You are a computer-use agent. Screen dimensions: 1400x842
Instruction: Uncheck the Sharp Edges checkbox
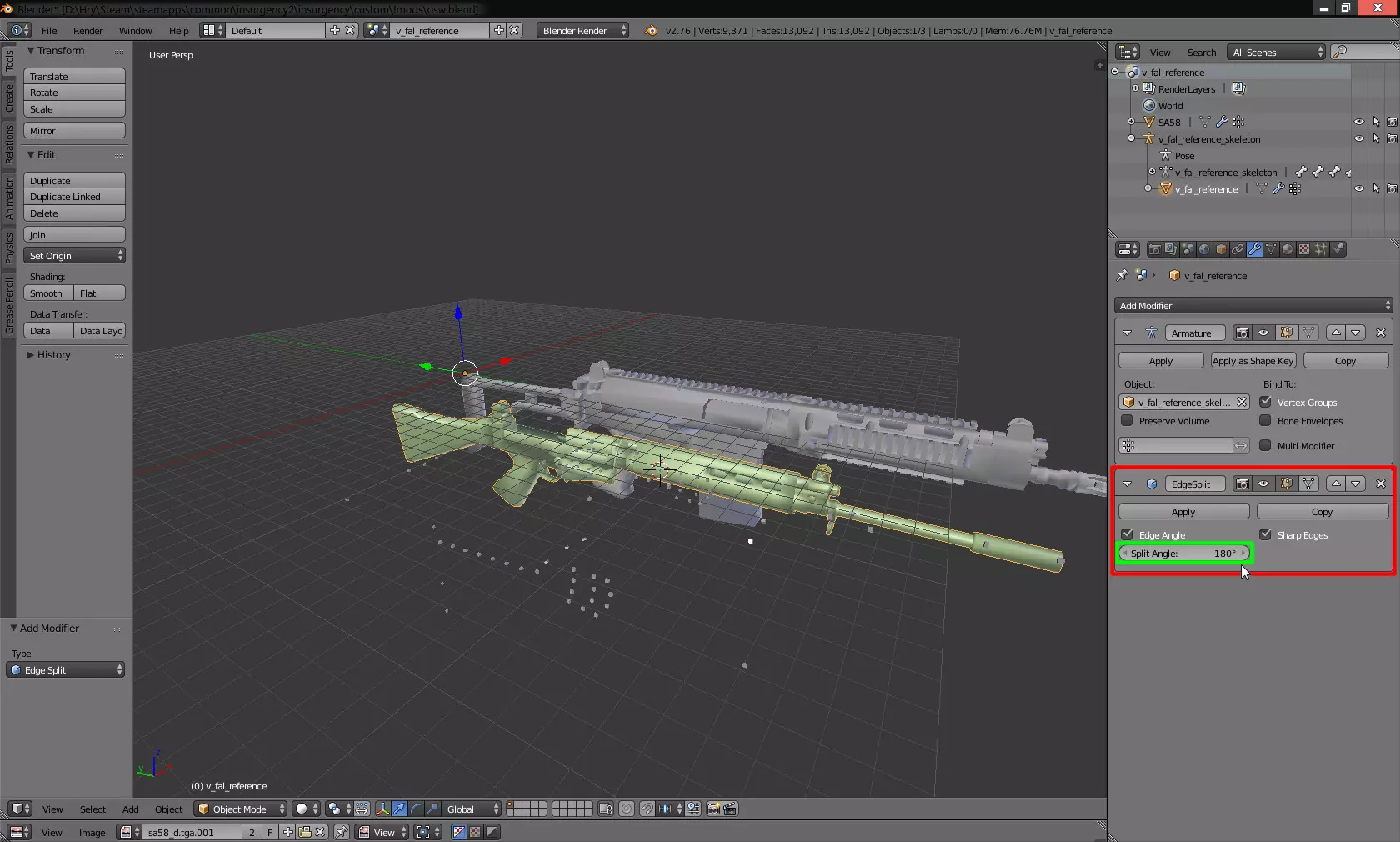click(x=1265, y=534)
